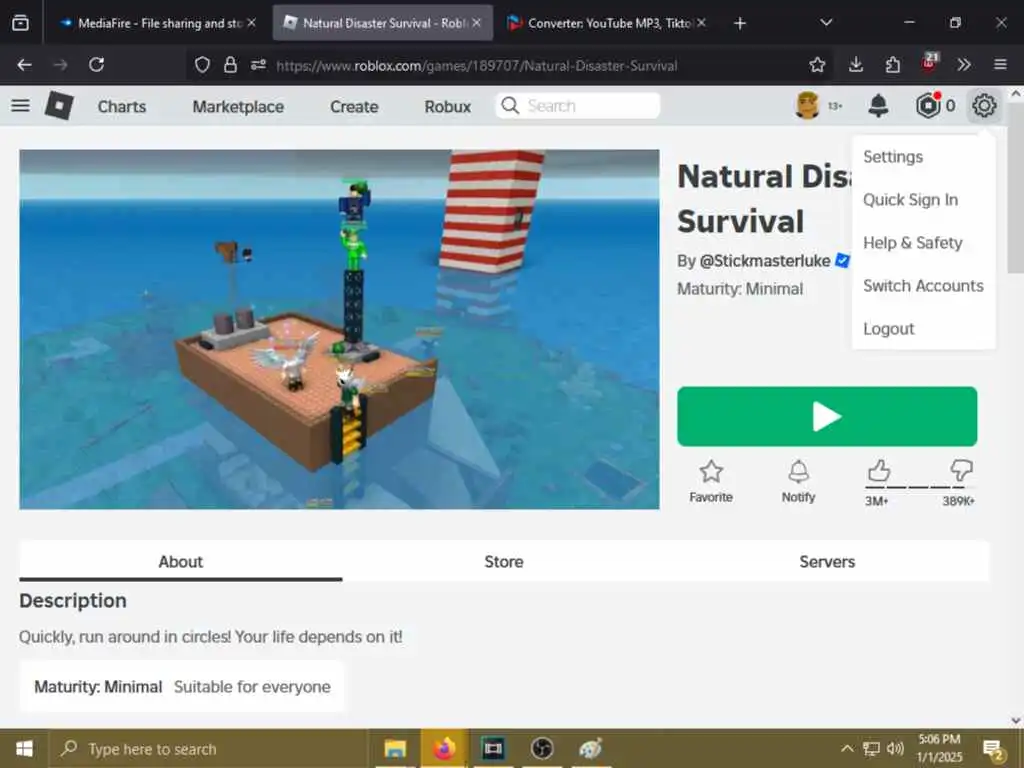This screenshot has width=1024, height=768.
Task: Close the settings gear dropdown
Action: point(984,106)
